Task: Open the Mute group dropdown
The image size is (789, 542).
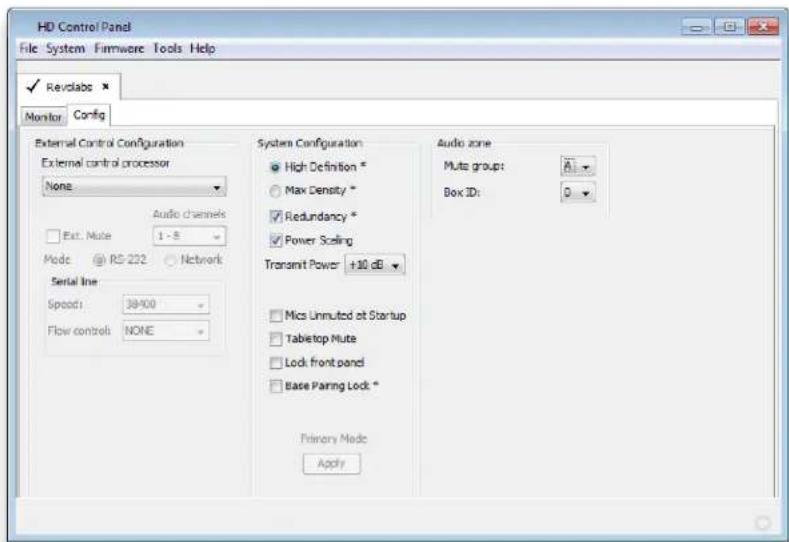Action: [578, 167]
